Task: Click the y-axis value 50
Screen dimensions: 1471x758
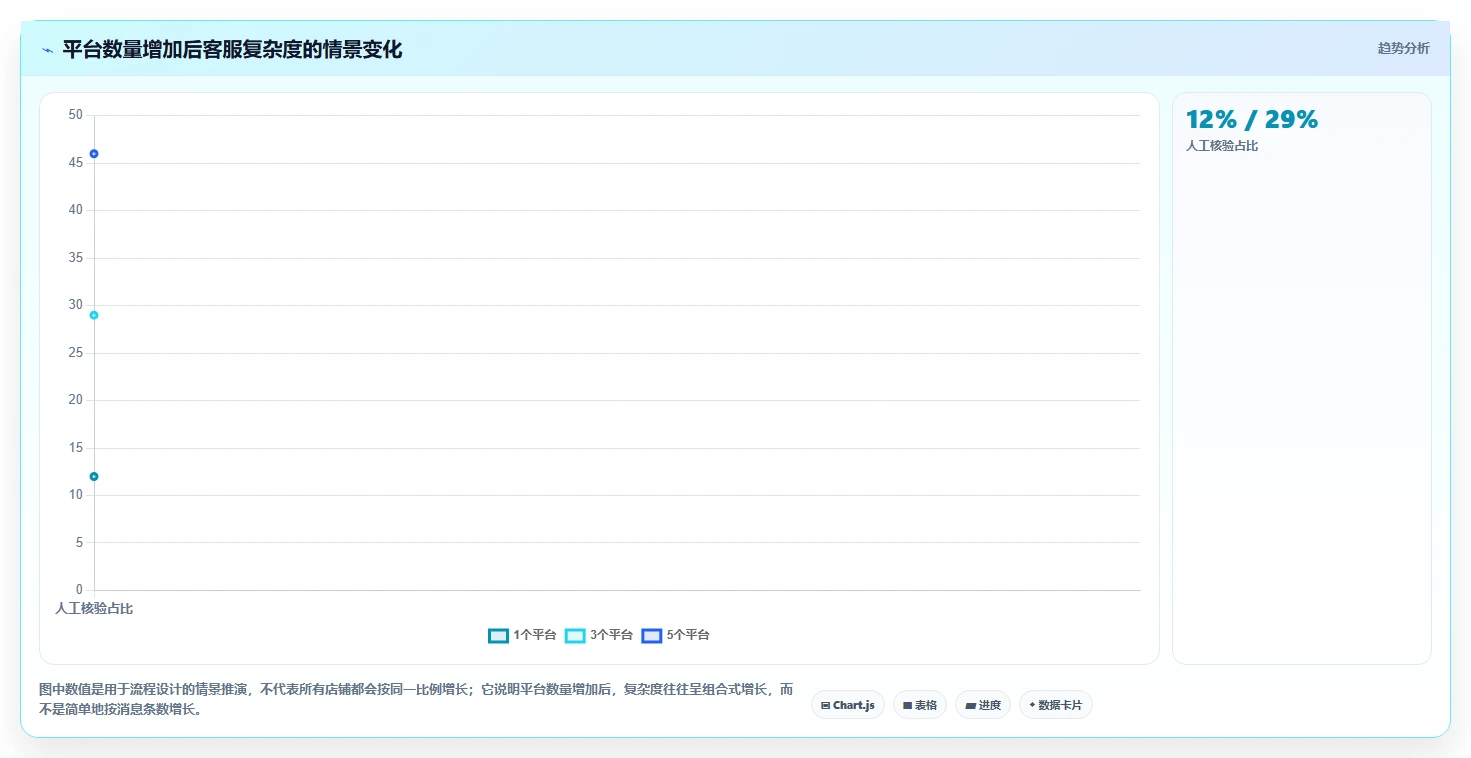Action: (76, 115)
